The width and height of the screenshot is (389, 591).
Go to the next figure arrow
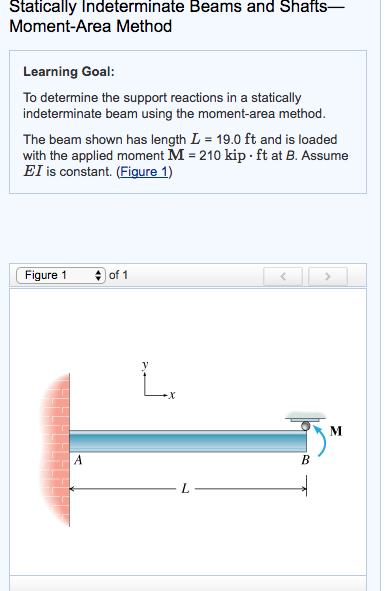[328, 277]
